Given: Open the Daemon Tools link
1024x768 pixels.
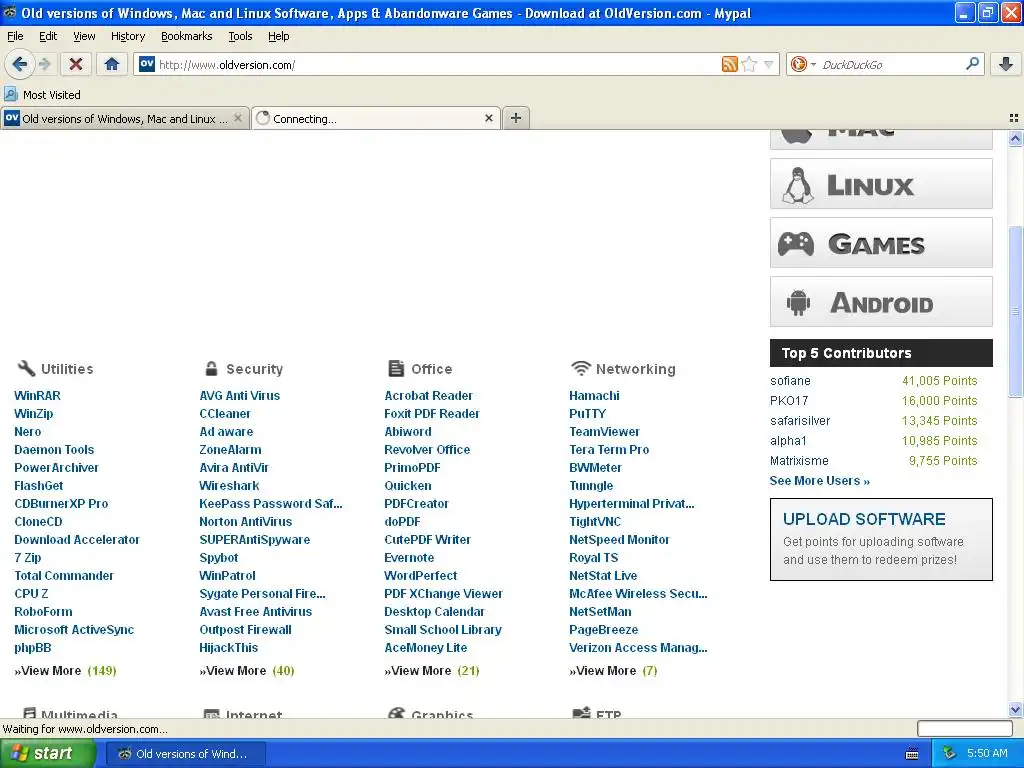Looking at the screenshot, I should 54,450.
